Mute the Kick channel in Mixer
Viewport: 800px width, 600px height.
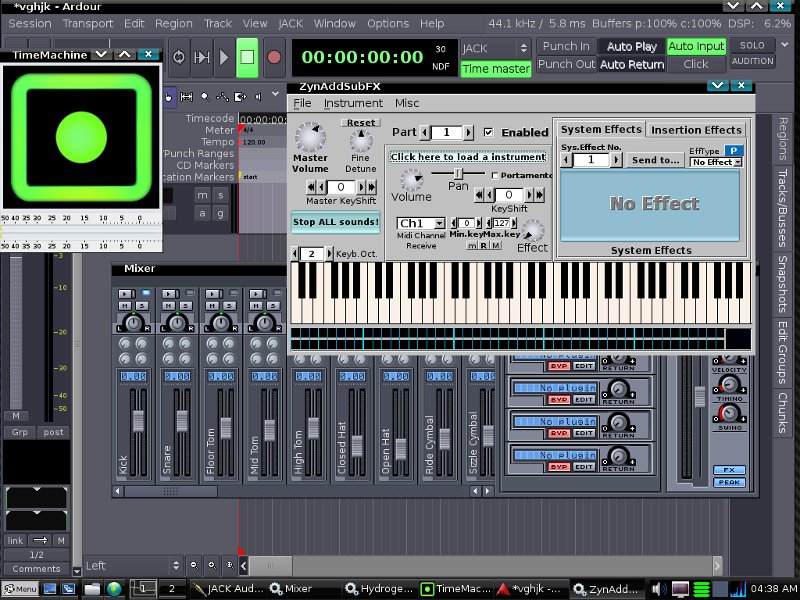point(124,306)
